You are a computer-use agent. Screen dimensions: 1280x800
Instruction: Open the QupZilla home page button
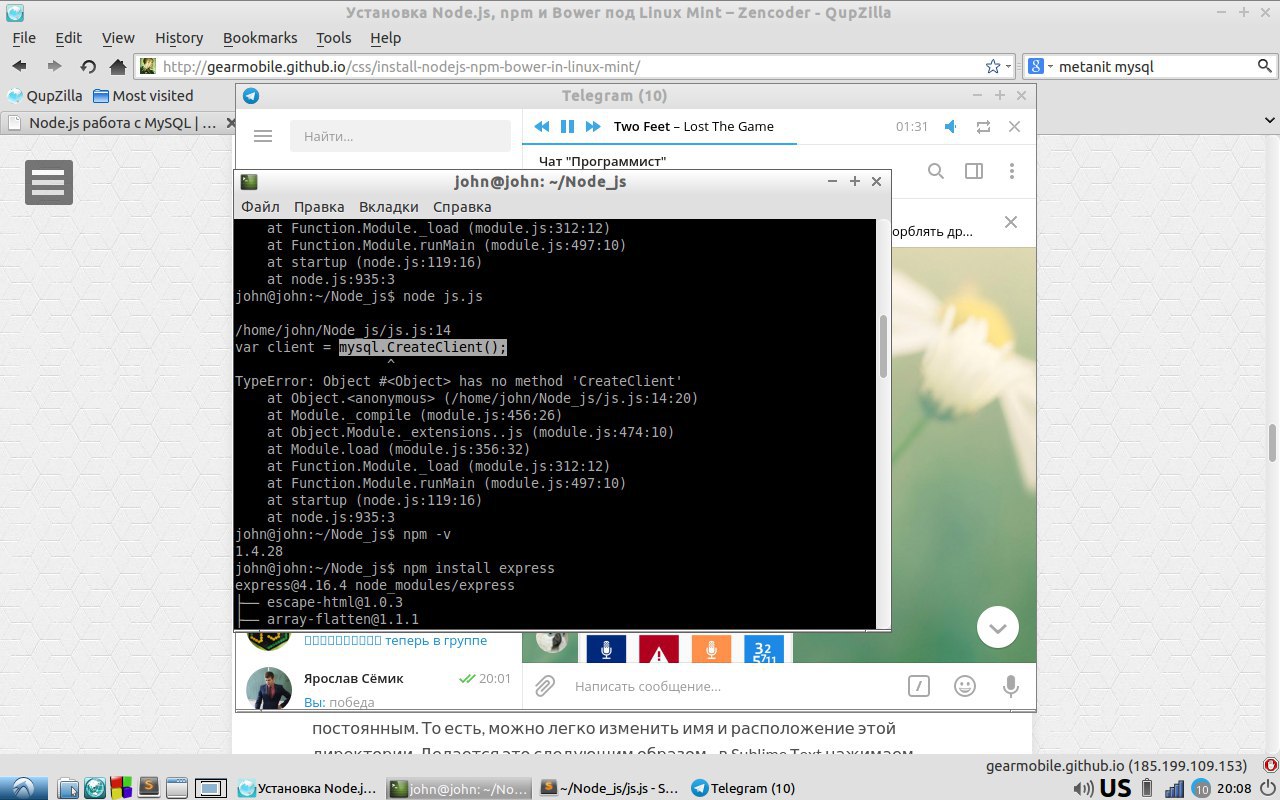[x=117, y=66]
